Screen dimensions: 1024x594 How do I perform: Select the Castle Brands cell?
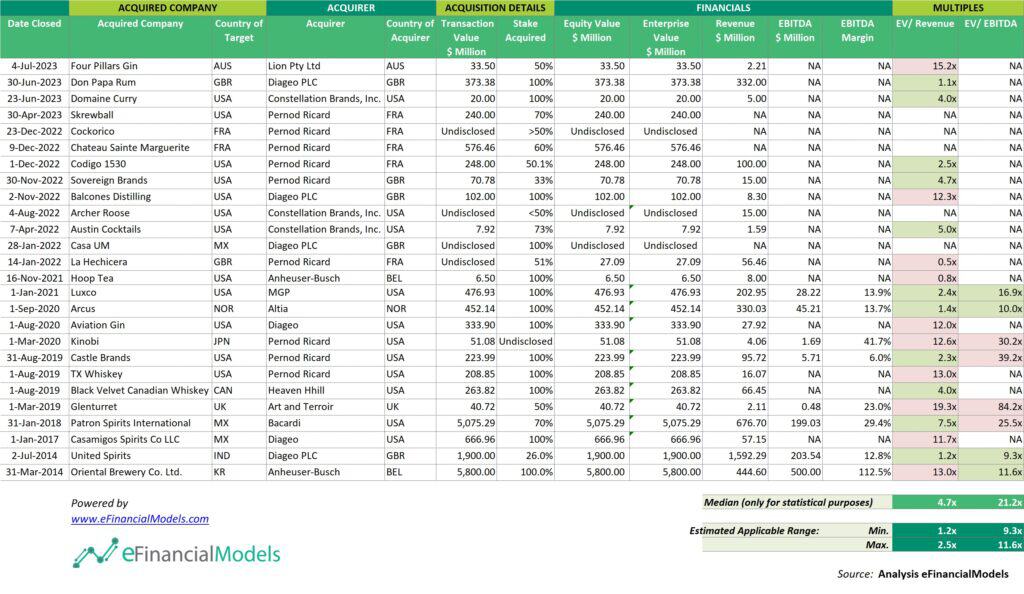click(x=140, y=358)
